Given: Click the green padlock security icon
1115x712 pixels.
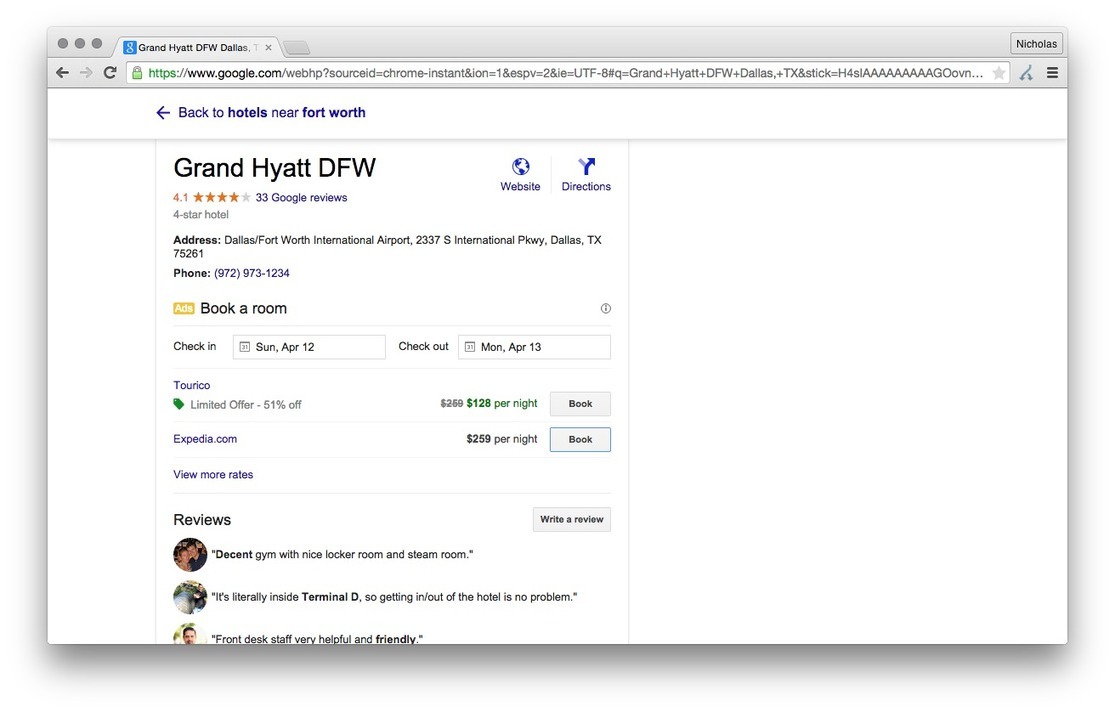Looking at the screenshot, I should [x=137, y=73].
